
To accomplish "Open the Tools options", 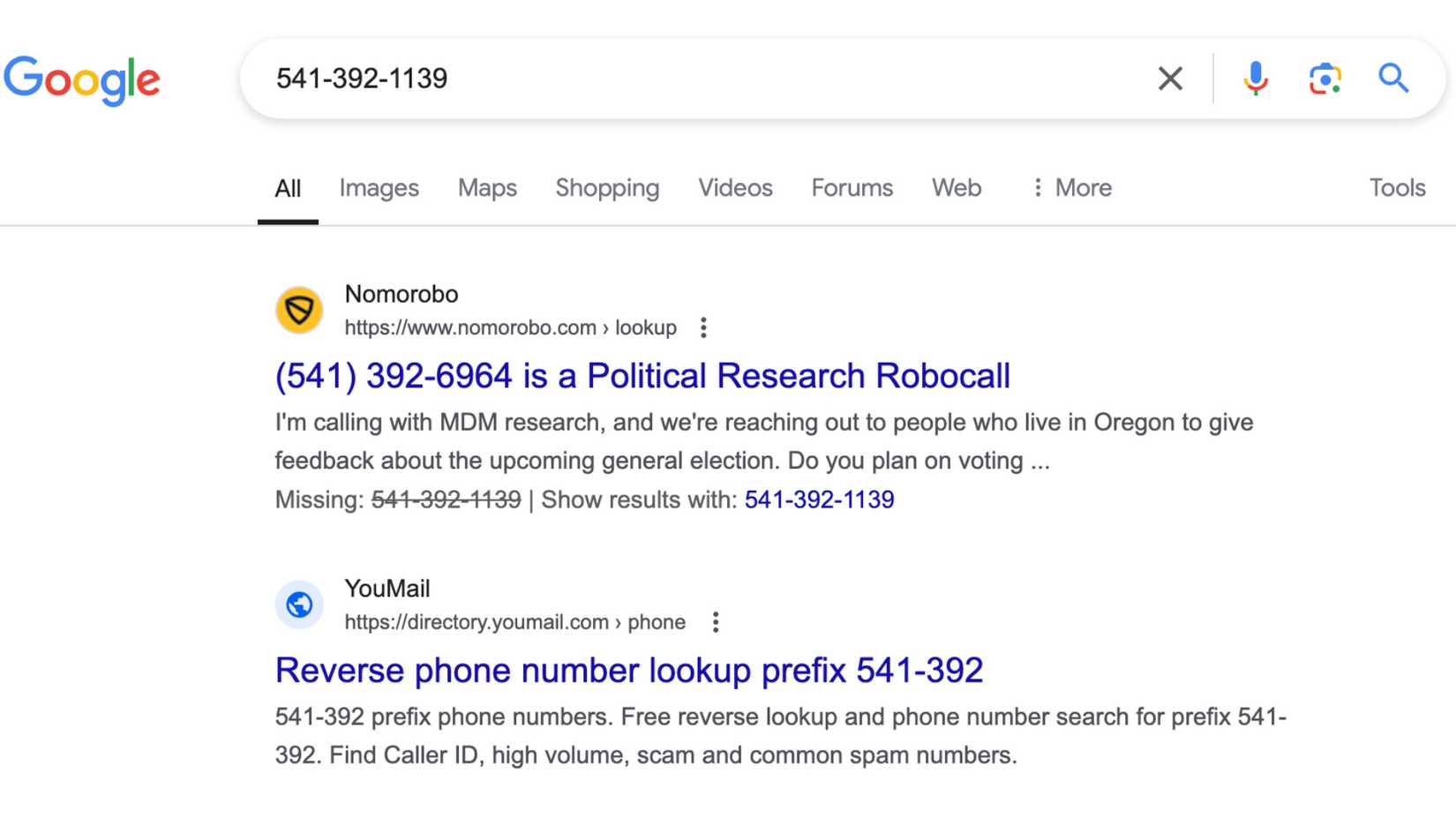I will (x=1397, y=188).
